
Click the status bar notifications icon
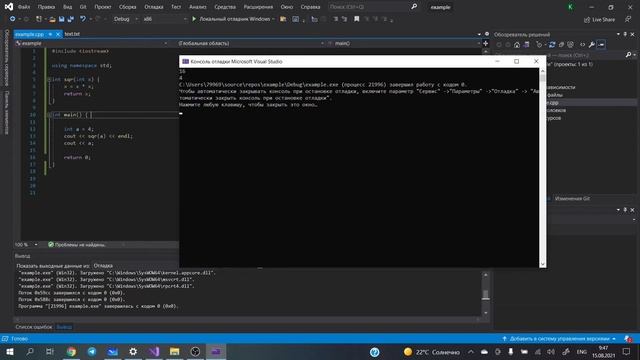(628, 339)
